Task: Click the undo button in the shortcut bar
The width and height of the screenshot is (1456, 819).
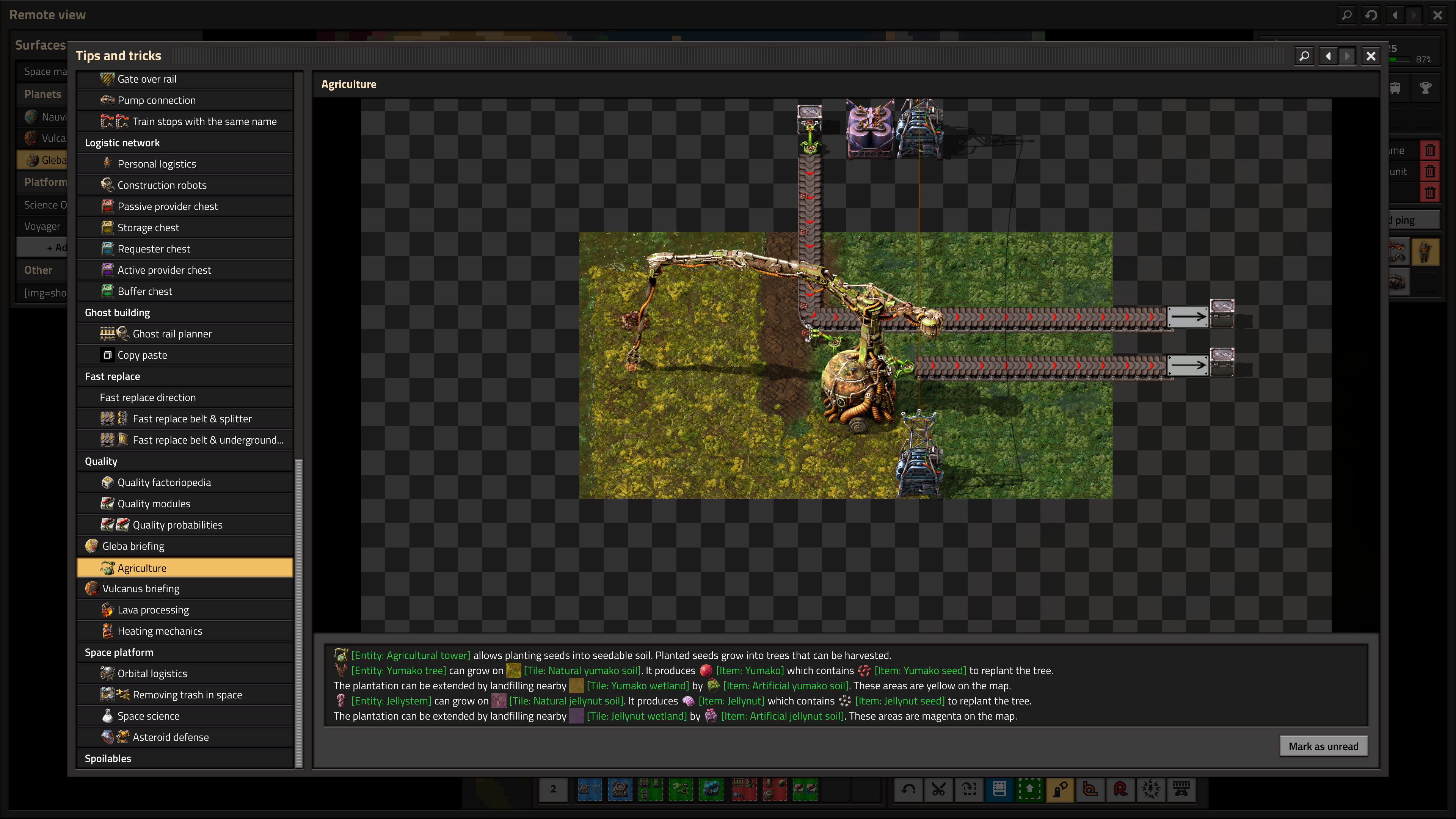Action: coord(908,789)
